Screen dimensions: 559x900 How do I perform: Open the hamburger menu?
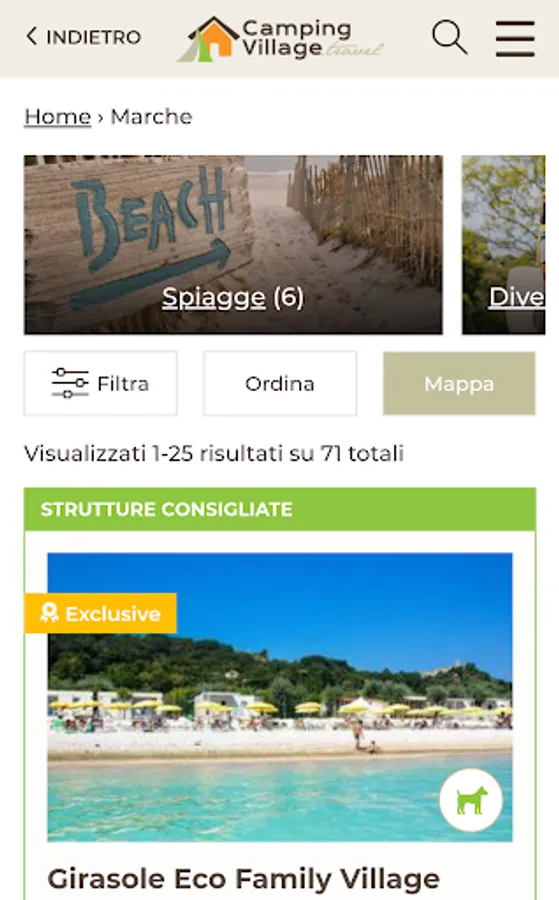[x=515, y=38]
